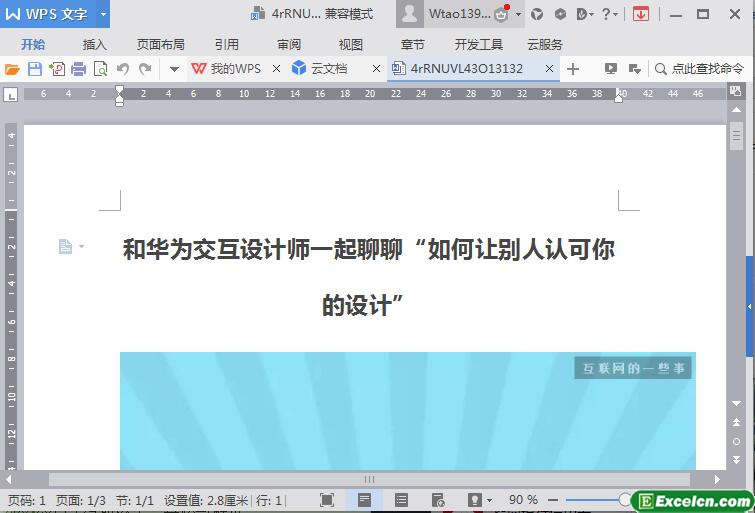
Task: Click the 页面: 1/3 status bar entry
Action: (80, 500)
